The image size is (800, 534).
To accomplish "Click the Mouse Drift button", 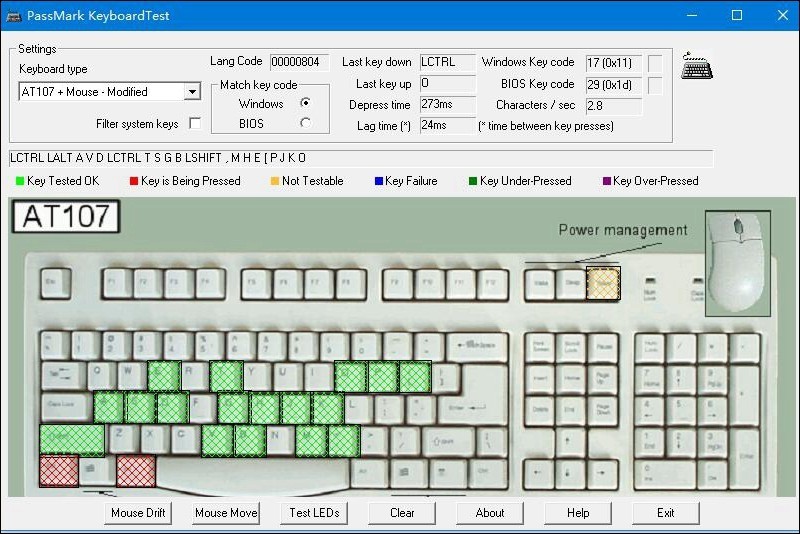I will tap(138, 513).
